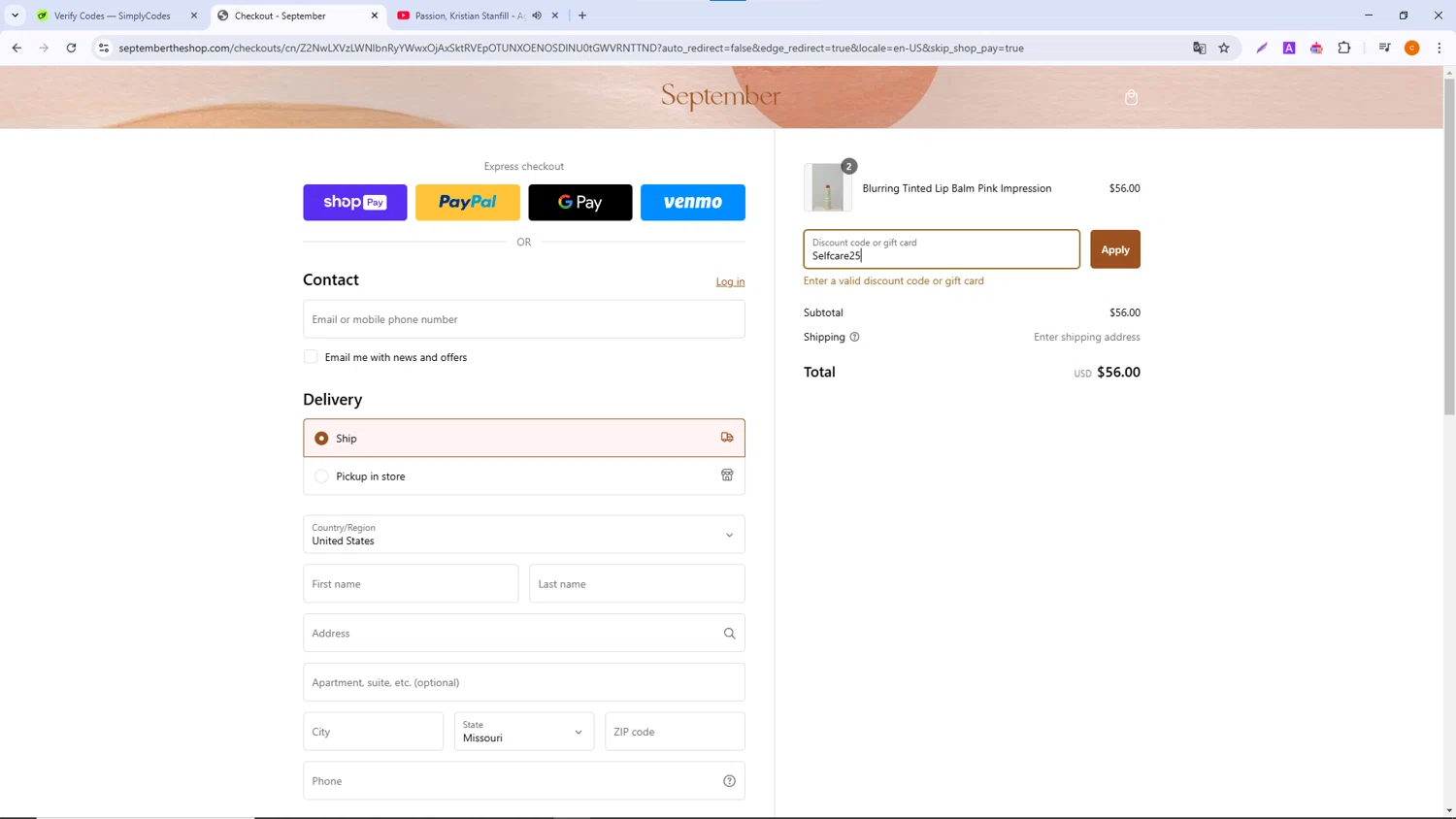Screen dimensions: 1456x819
Task: Select the Ship delivery option
Action: click(524, 438)
